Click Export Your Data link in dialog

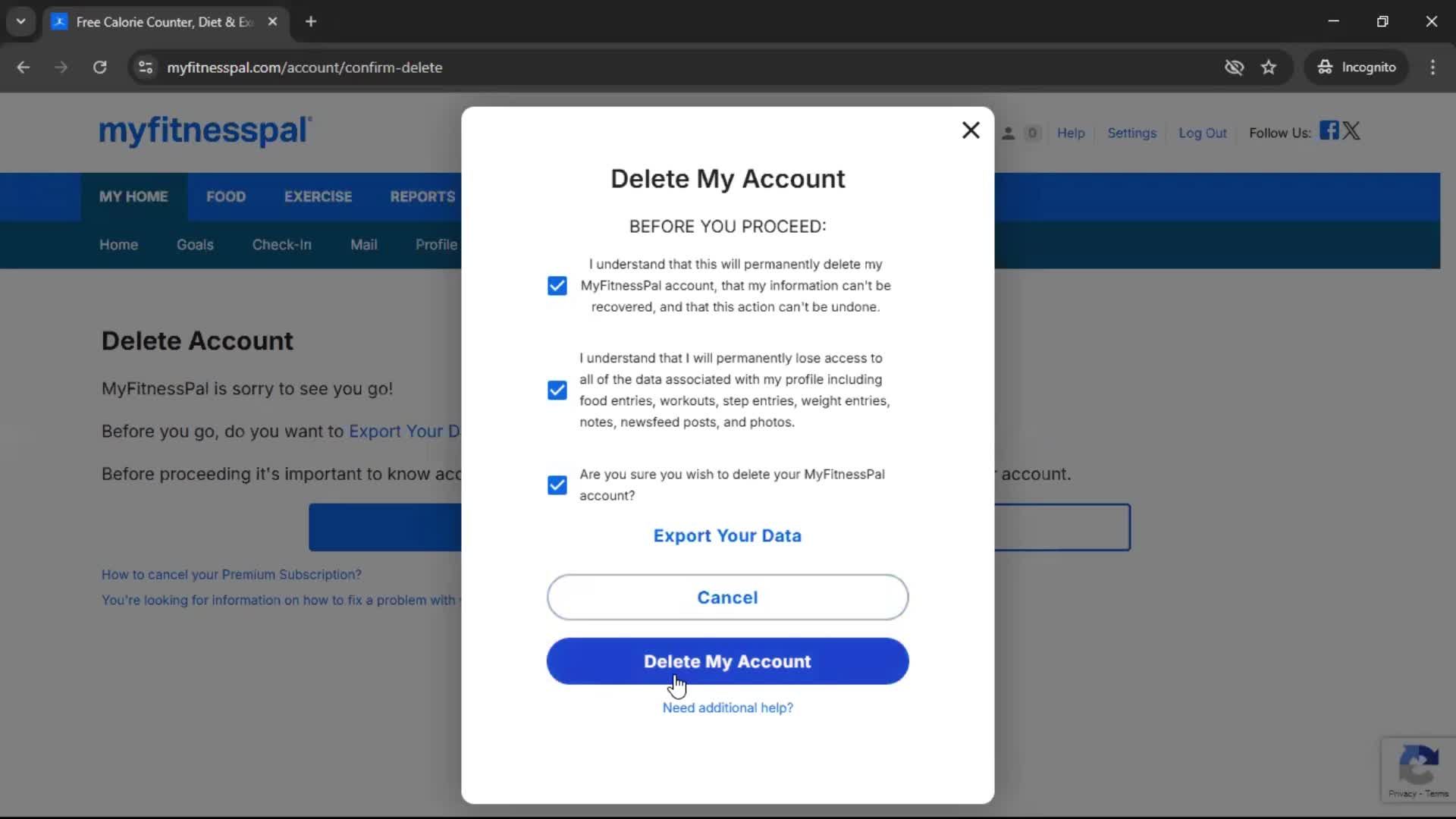727,535
